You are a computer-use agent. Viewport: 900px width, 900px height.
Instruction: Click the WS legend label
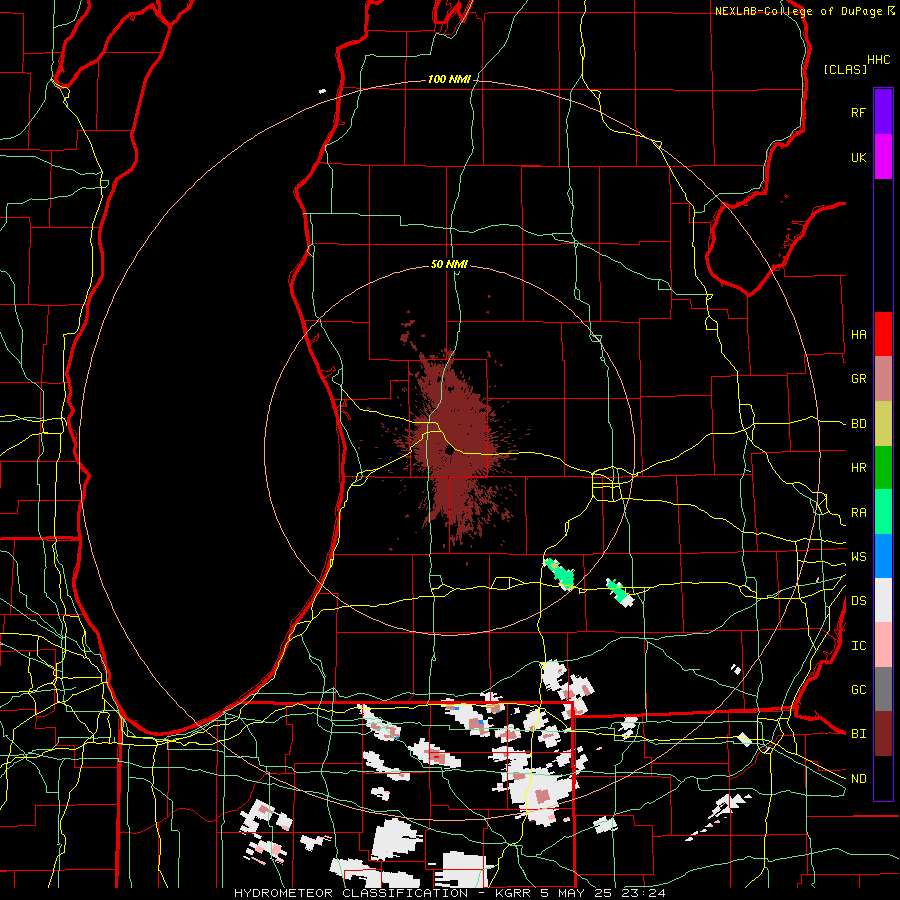858,556
